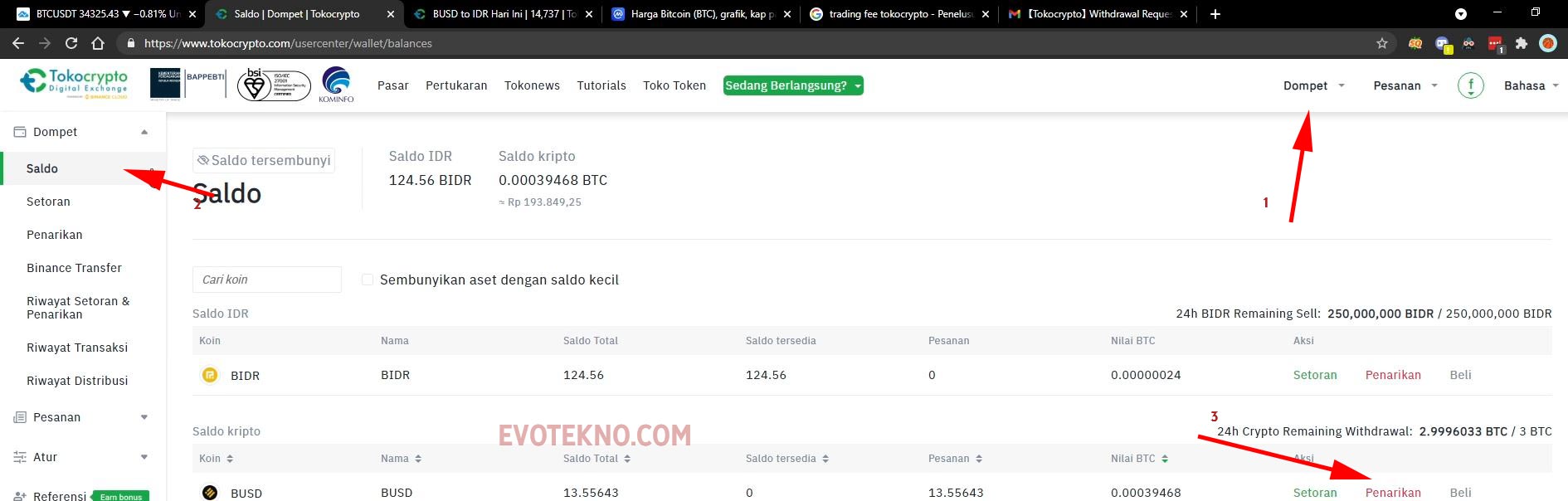Open browser home page
The image size is (1568, 501).
tap(98, 43)
